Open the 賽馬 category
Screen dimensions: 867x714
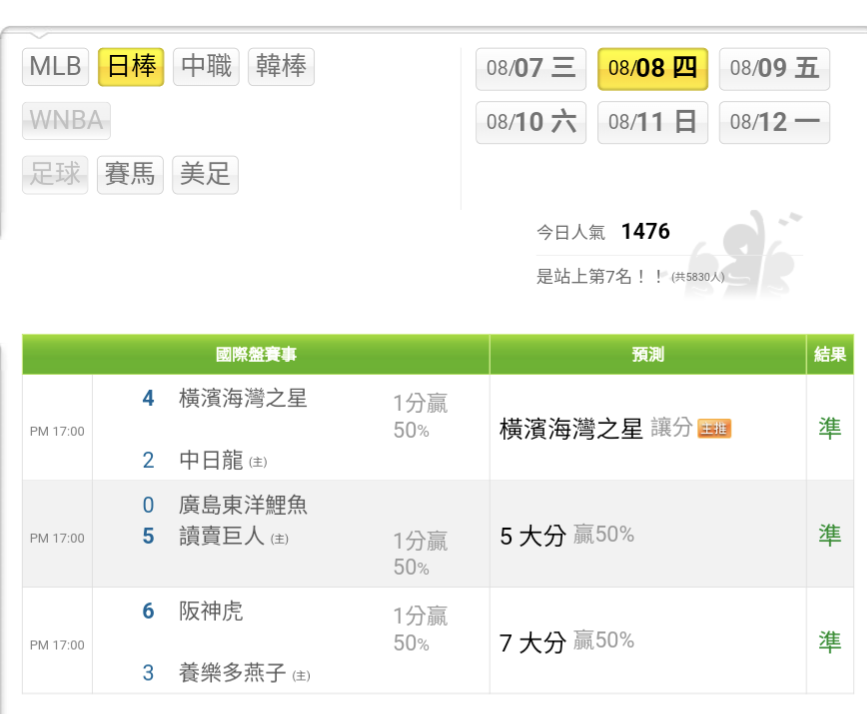pos(130,175)
